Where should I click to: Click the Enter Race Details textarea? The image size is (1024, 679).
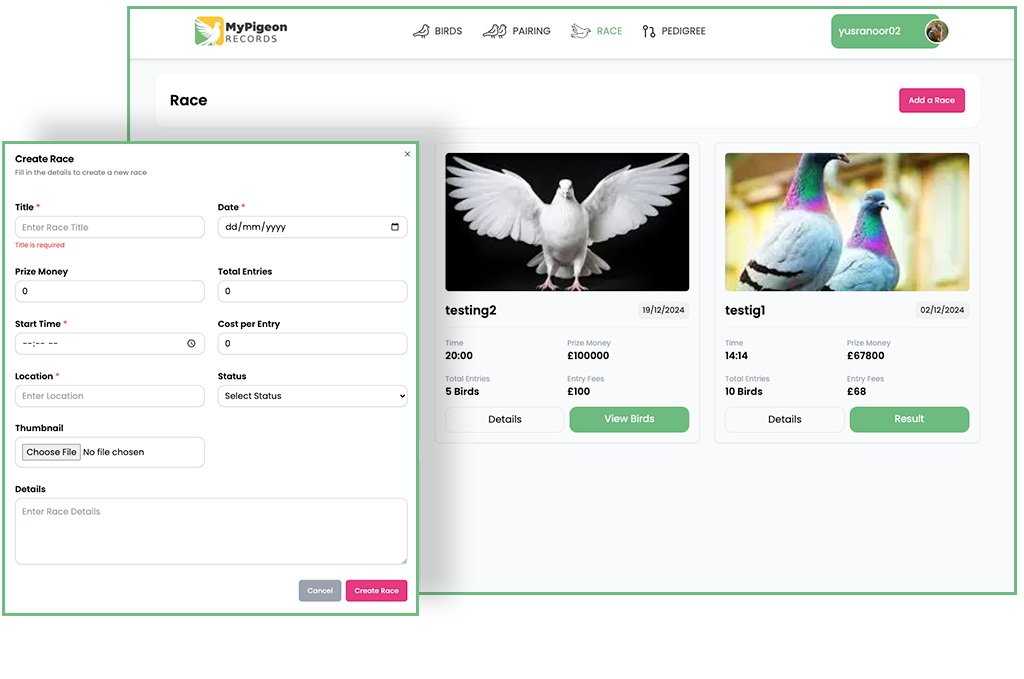click(211, 531)
